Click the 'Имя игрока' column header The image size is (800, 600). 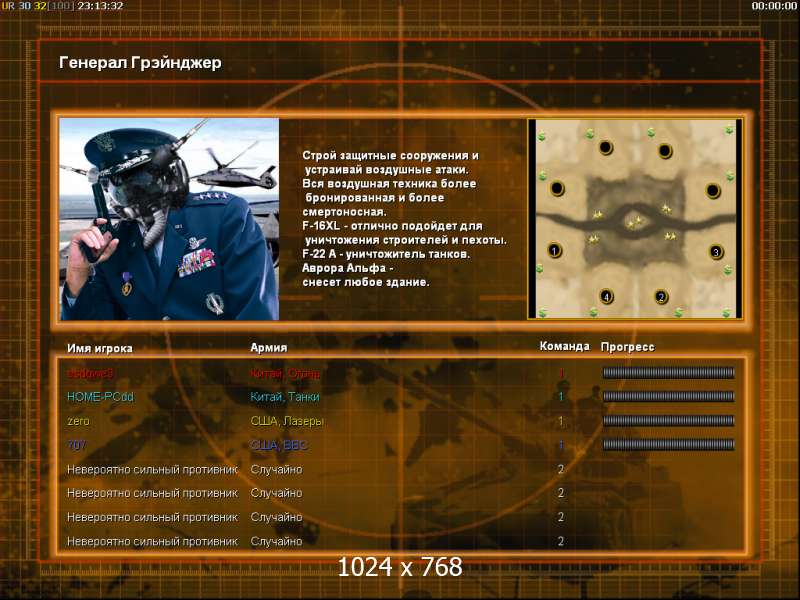click(x=100, y=348)
